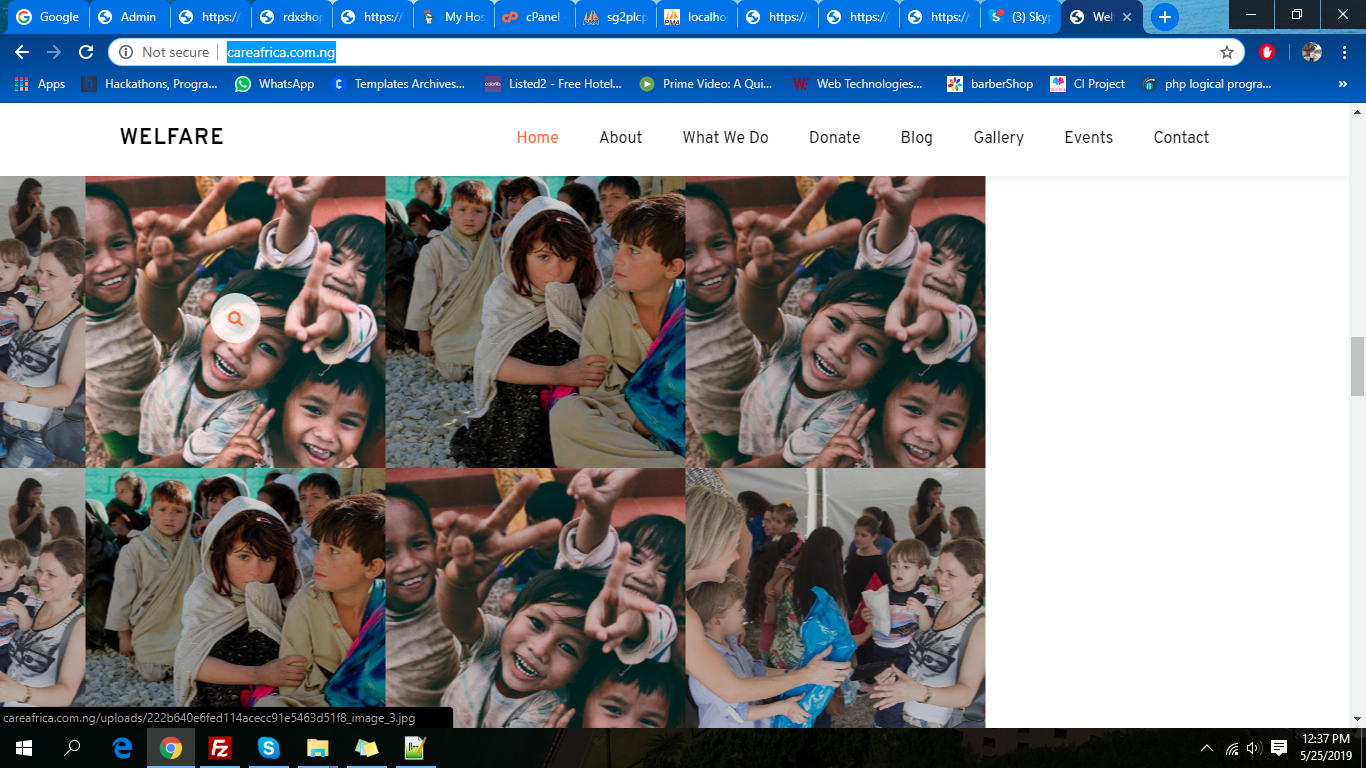Expand the hidden bookmarks overflow chevron
1366x768 pixels.
[1343, 84]
